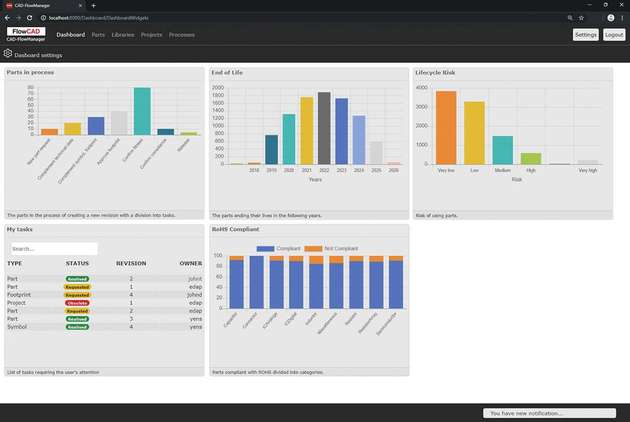Click the new notification popup
The height and width of the screenshot is (422, 630).
[x=549, y=413]
